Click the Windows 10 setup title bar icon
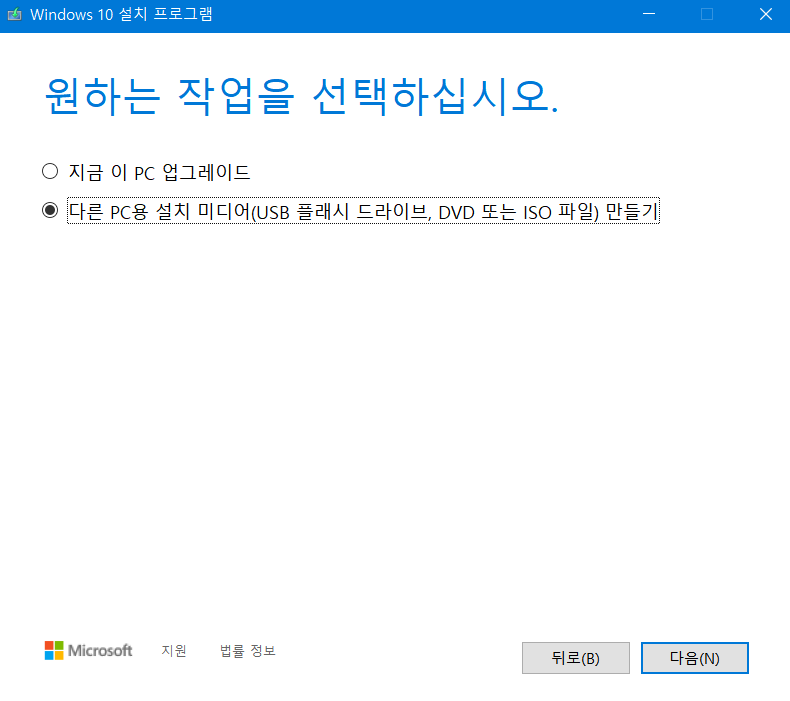This screenshot has width=790, height=701. tap(15, 14)
